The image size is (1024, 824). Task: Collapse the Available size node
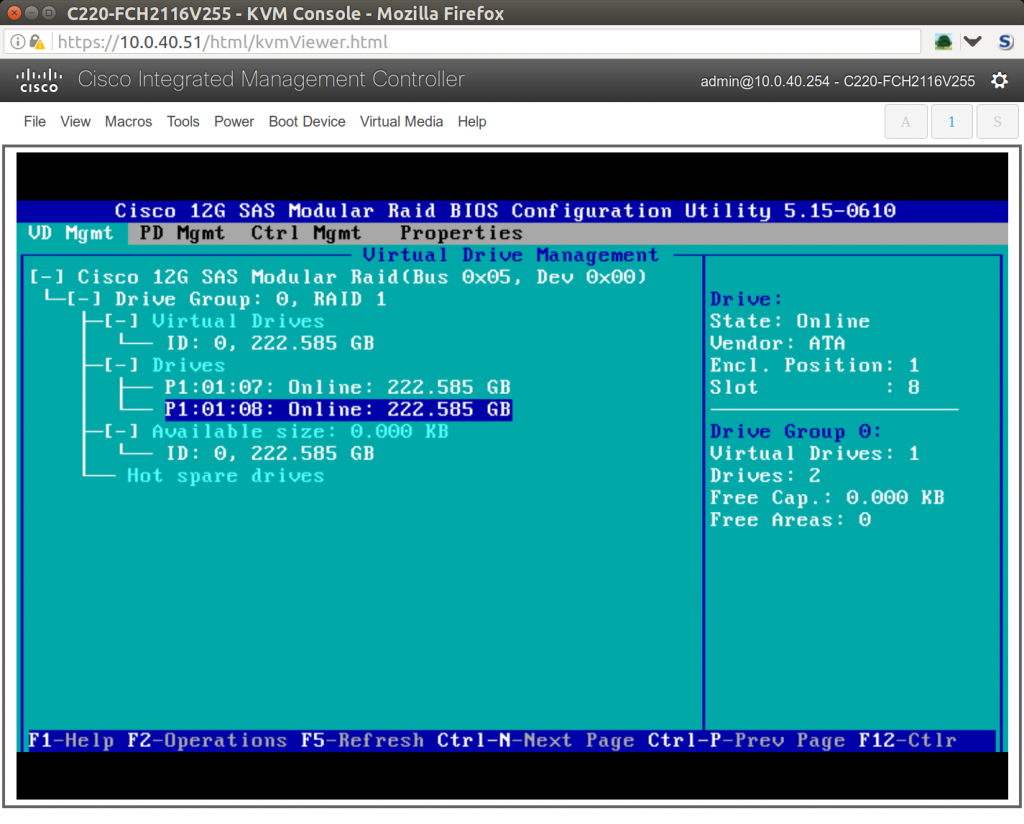point(121,432)
